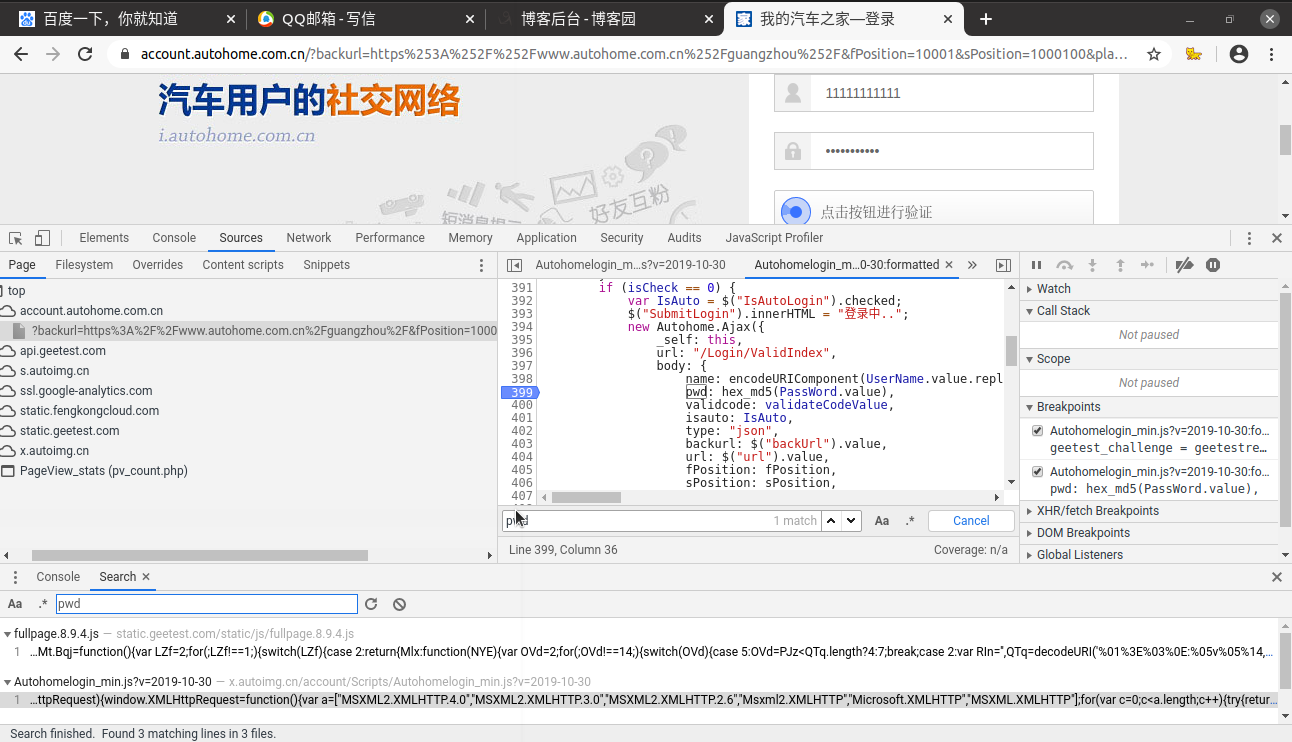Open more options in Sources navigator
1292x742 pixels.
pyautogui.click(x=482, y=265)
